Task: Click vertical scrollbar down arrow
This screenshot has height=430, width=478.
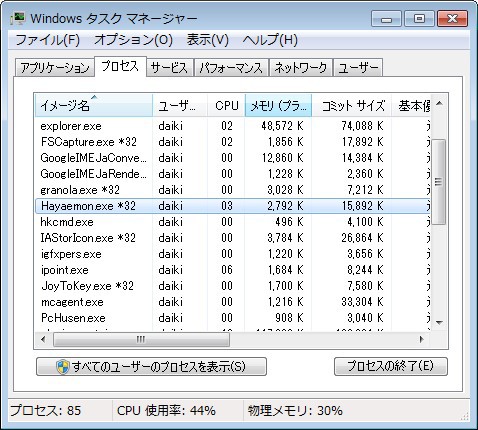Action: [x=439, y=322]
